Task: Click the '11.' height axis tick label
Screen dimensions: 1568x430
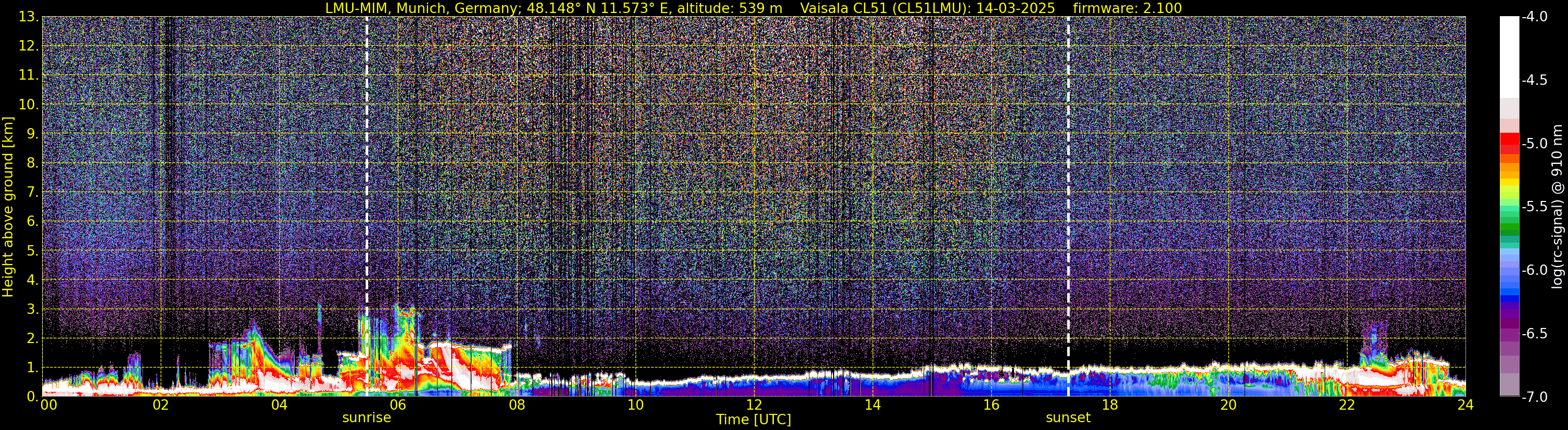Action: [x=29, y=75]
